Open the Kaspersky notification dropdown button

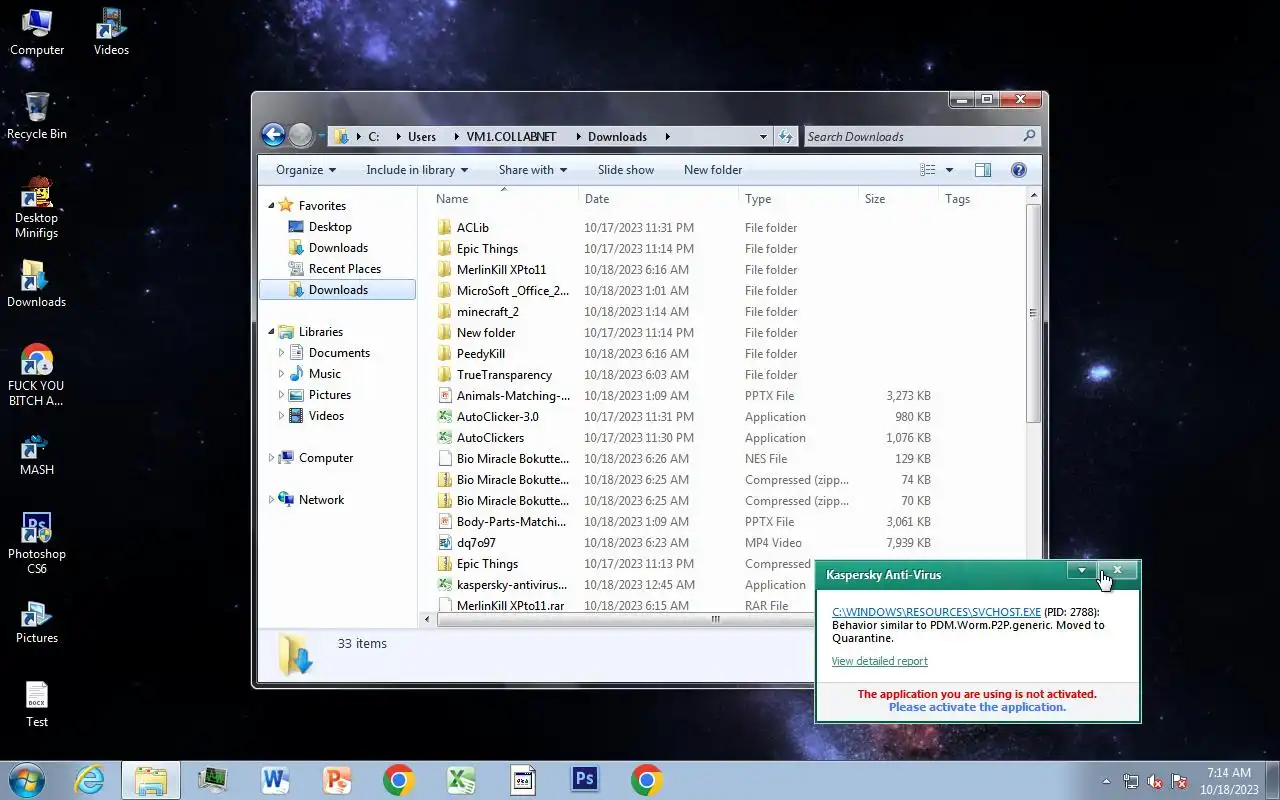pyautogui.click(x=1081, y=571)
